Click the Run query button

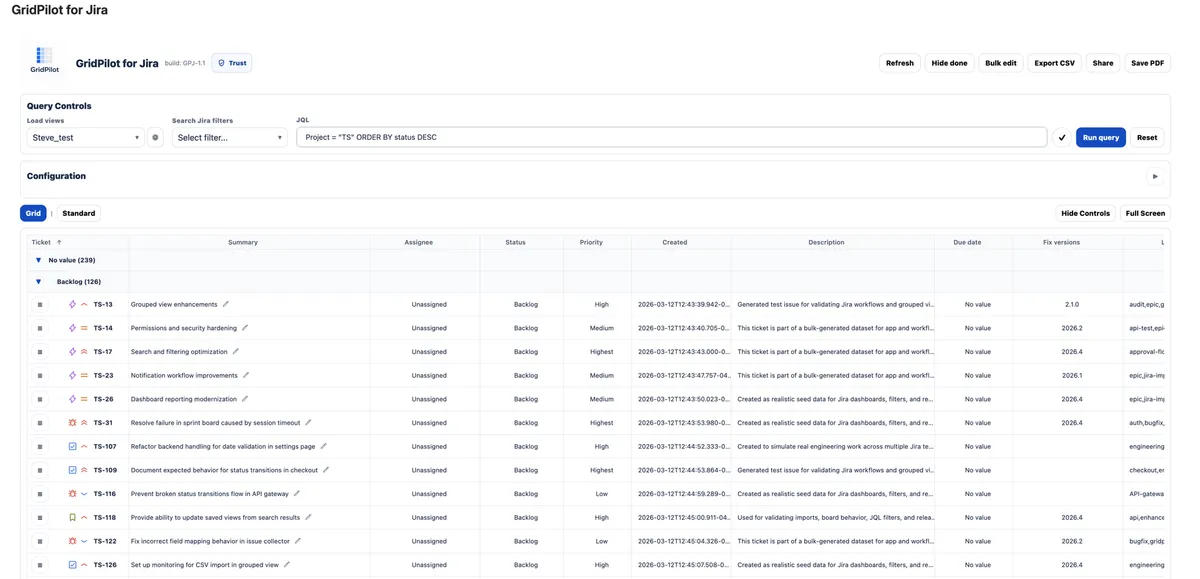tap(1101, 138)
